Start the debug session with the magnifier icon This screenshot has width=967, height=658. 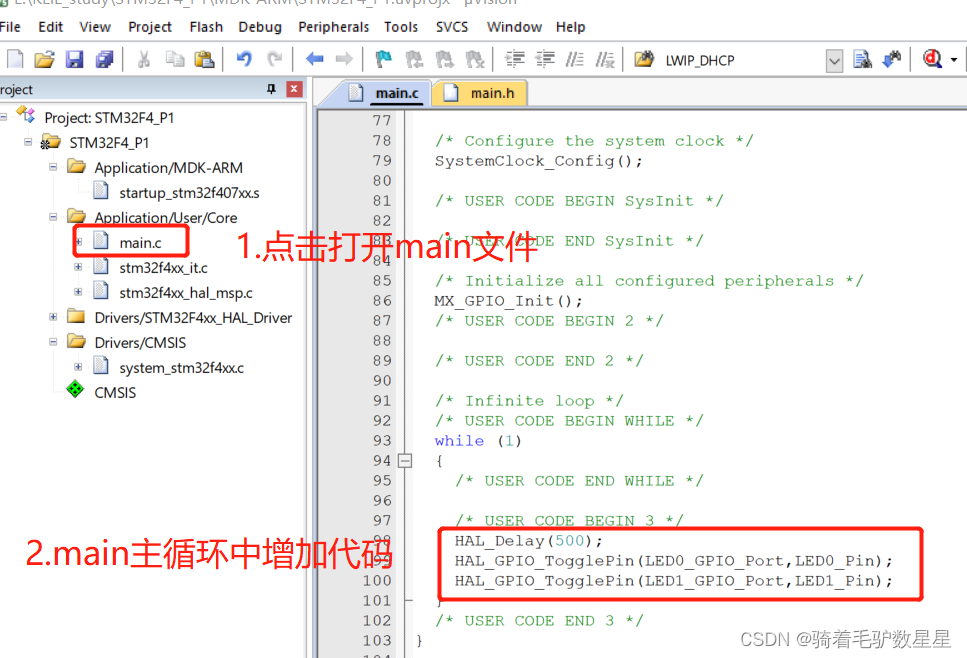coord(932,59)
